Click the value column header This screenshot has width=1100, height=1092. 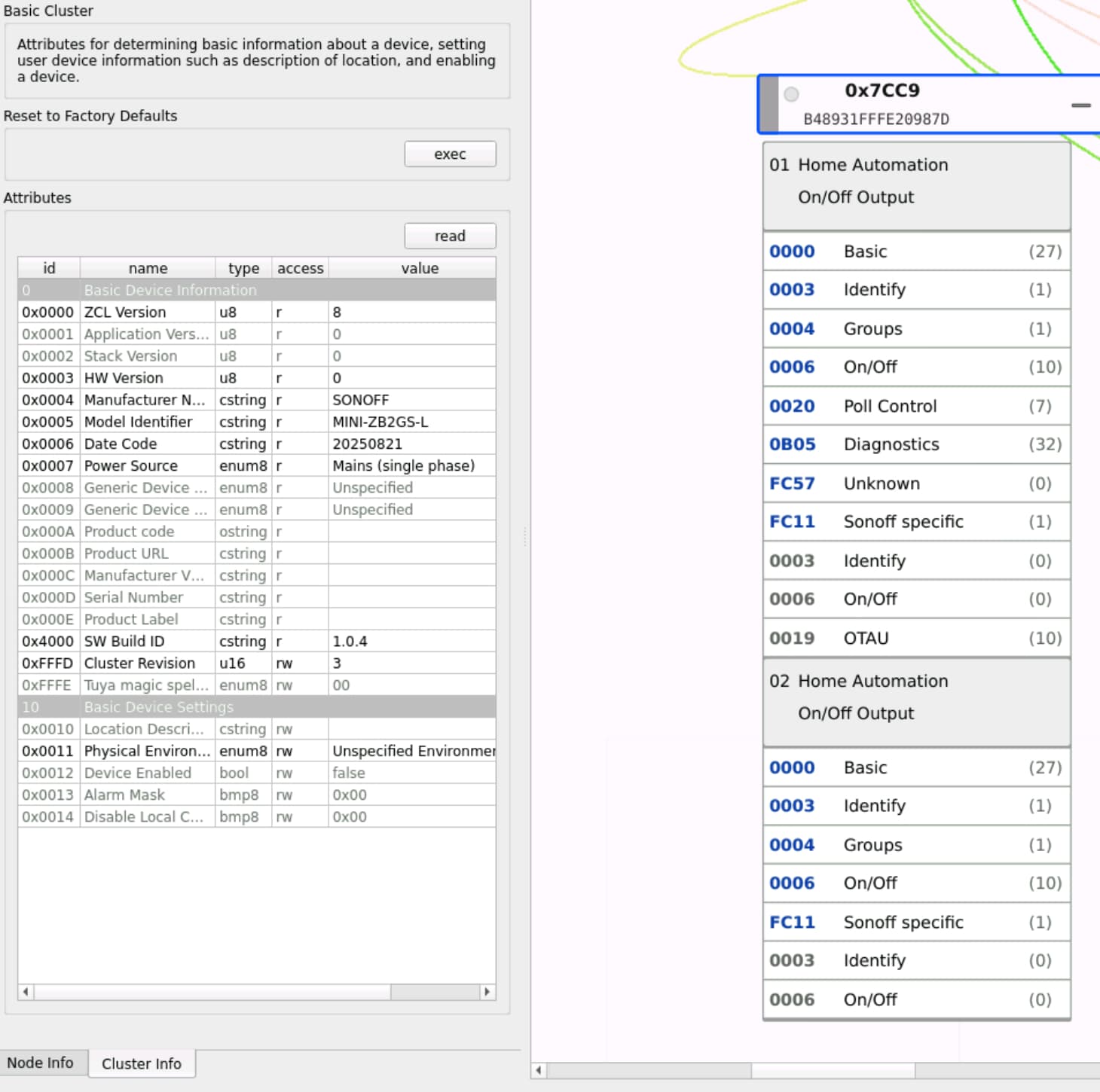tap(419, 268)
